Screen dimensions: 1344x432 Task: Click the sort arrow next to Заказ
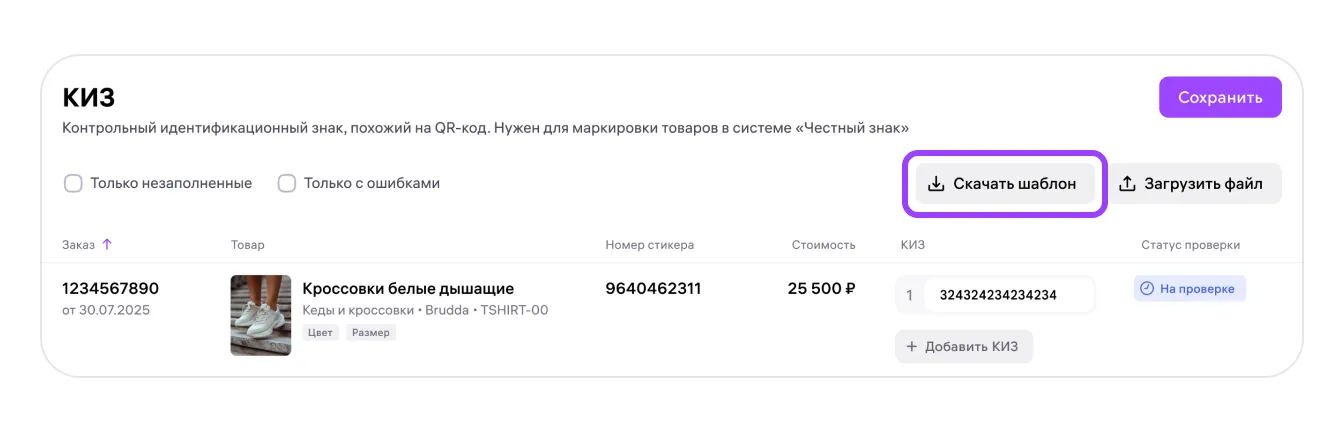[x=107, y=244]
